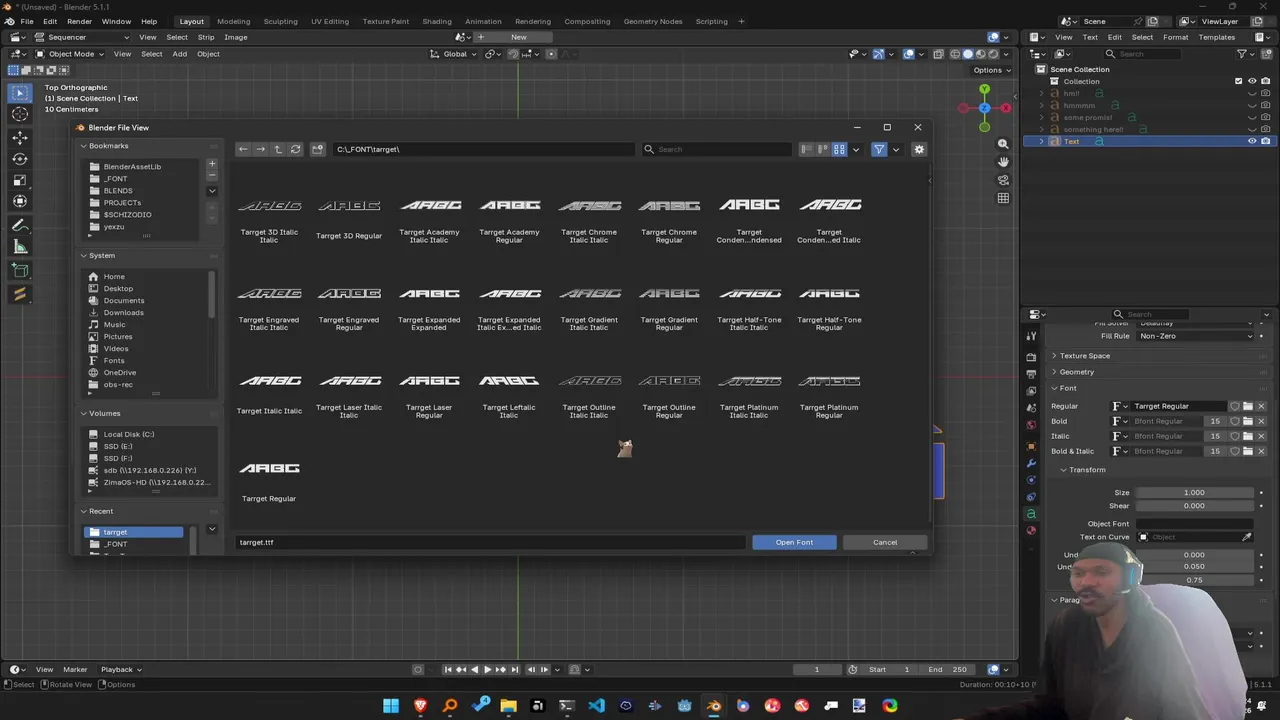Select the Move tool in viewport toolbar
Screen dimensions: 1280x720
point(20,136)
